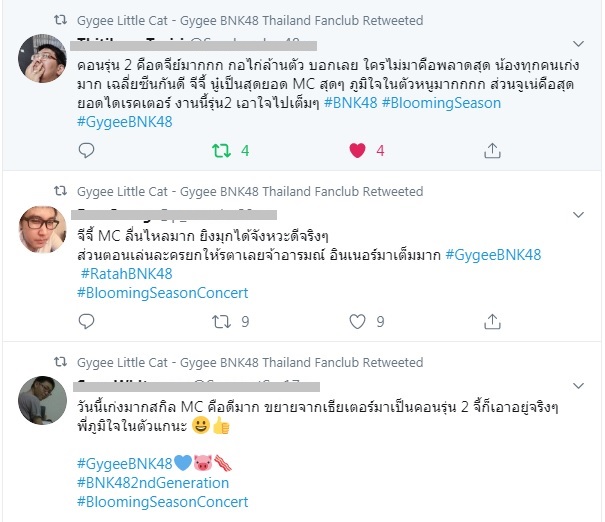Open #BloomingSeason hashtag in first tweet
This screenshot has width=605, height=522.
coord(441,103)
